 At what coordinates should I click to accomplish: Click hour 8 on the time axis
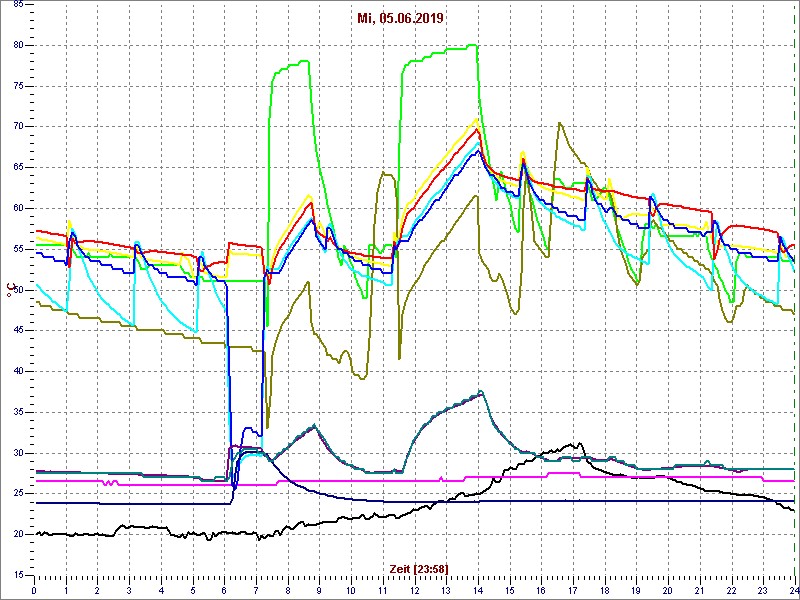(x=288, y=591)
